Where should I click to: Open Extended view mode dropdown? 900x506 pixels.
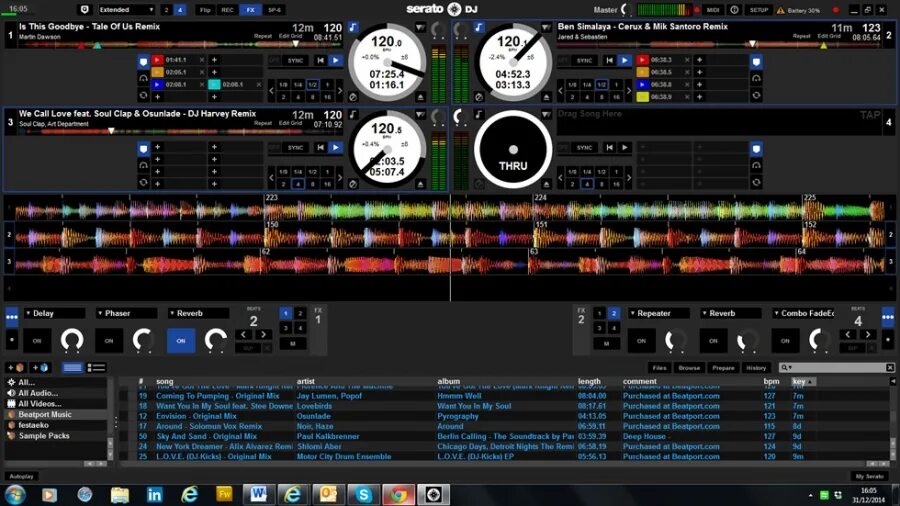click(x=126, y=10)
